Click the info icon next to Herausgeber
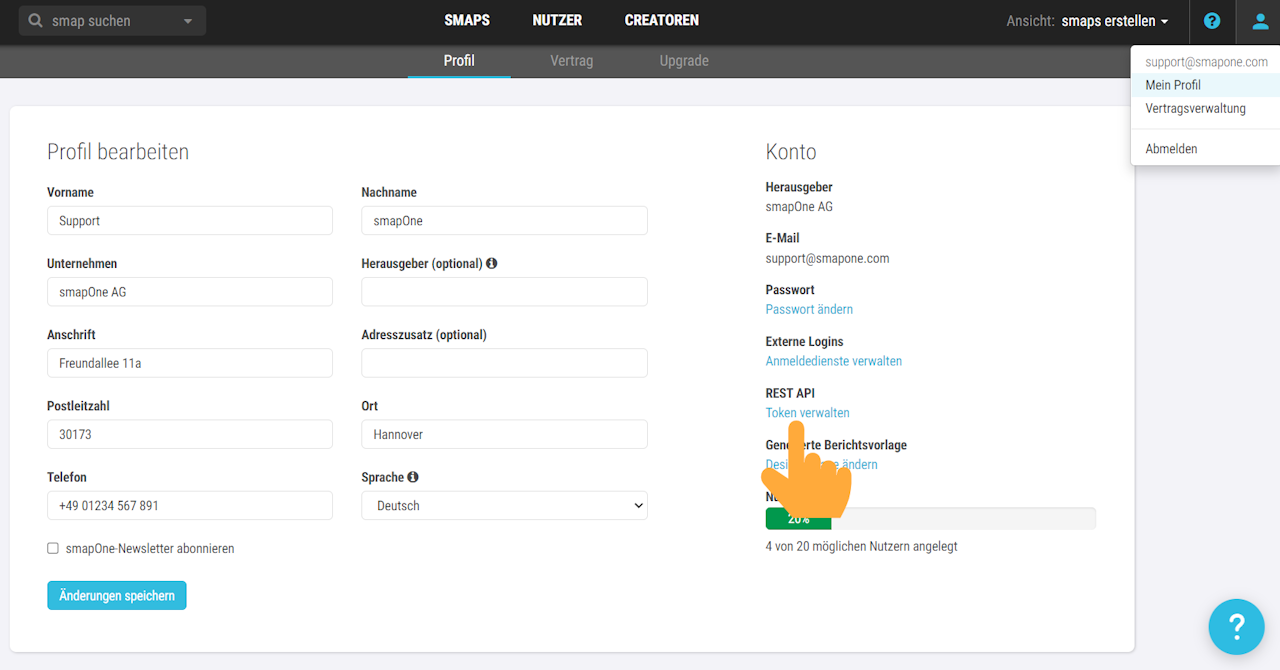Screen dimensions: 1280x670 coord(492,264)
